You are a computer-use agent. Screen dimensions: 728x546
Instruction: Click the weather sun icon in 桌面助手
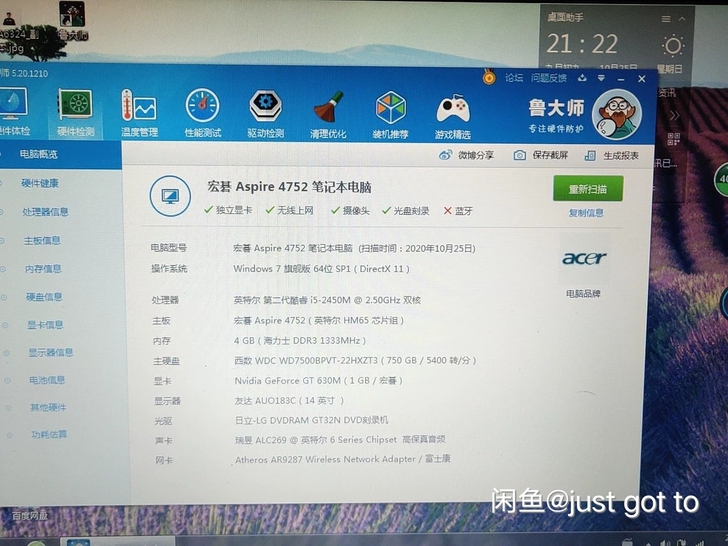coord(673,46)
